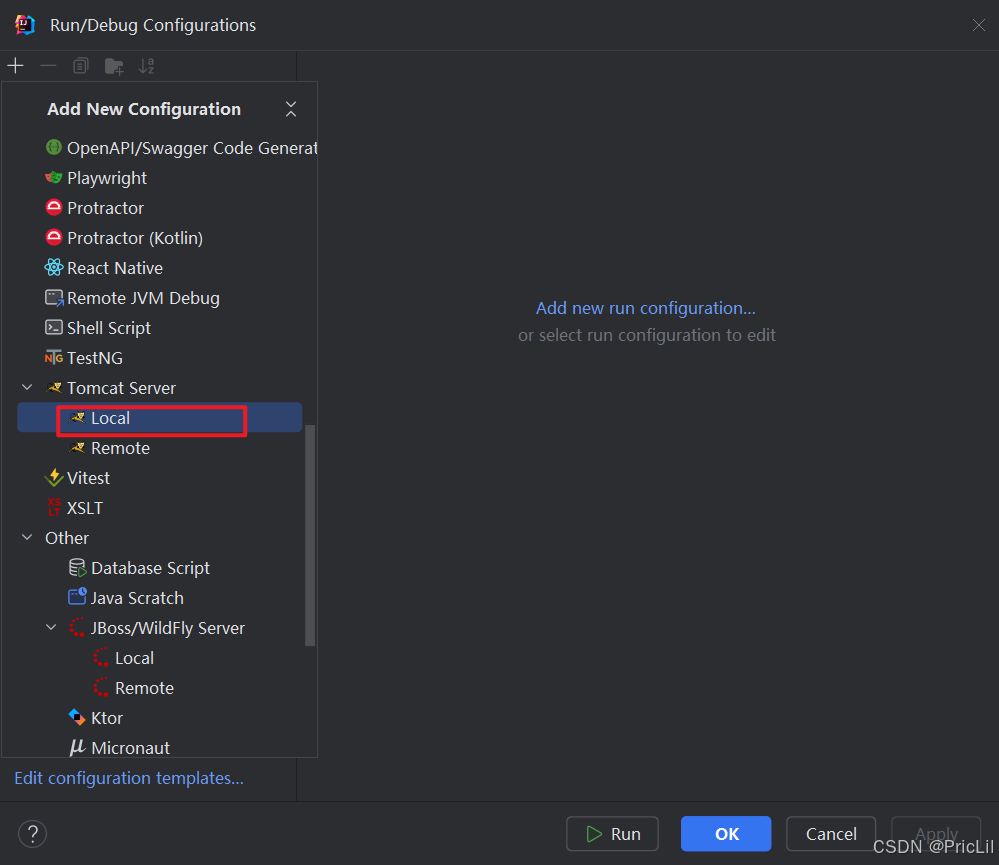Viewport: 999px width, 865px height.
Task: Click the help question mark icon
Action: coord(32,833)
